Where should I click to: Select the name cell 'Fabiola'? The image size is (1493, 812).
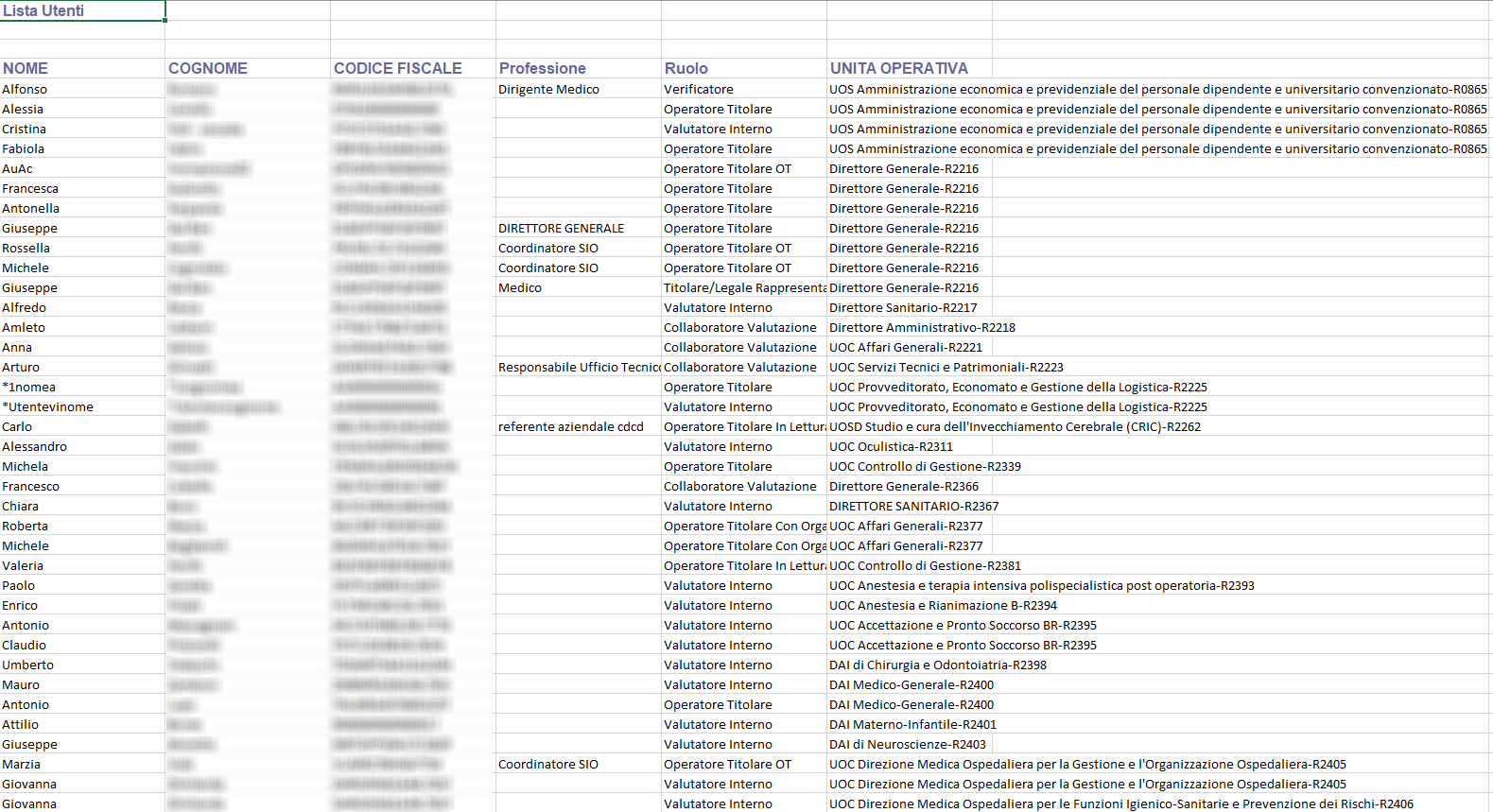[x=82, y=148]
